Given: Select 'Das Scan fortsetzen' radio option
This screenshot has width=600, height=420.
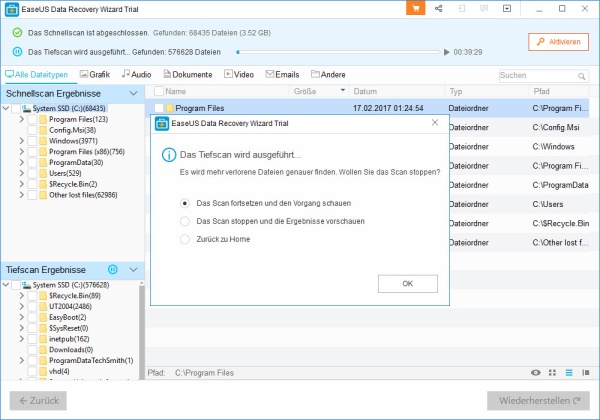Looking at the screenshot, I should tap(185, 203).
